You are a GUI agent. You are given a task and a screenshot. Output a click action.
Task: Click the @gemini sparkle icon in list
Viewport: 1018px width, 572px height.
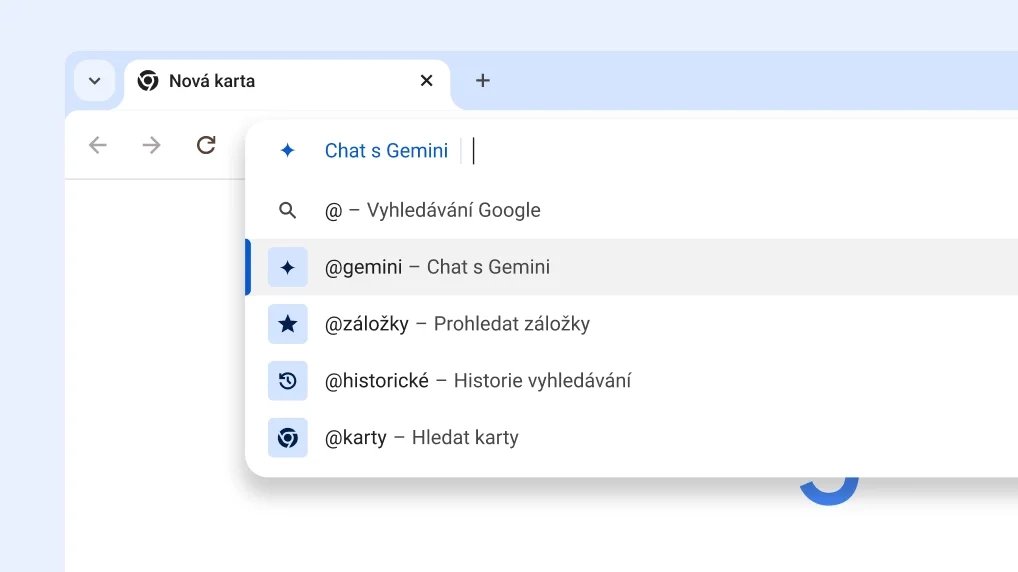(x=287, y=267)
